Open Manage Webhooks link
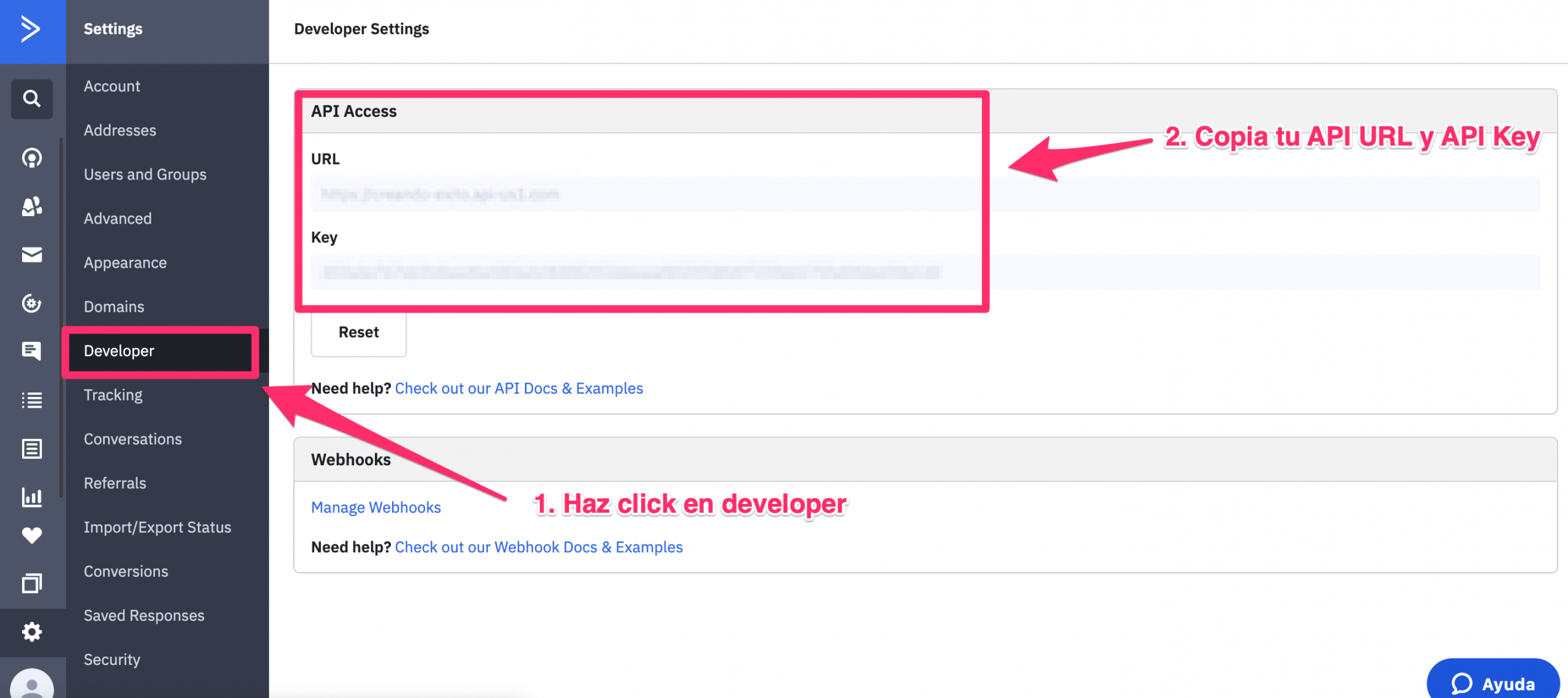Viewport: 1568px width, 698px height. click(375, 507)
